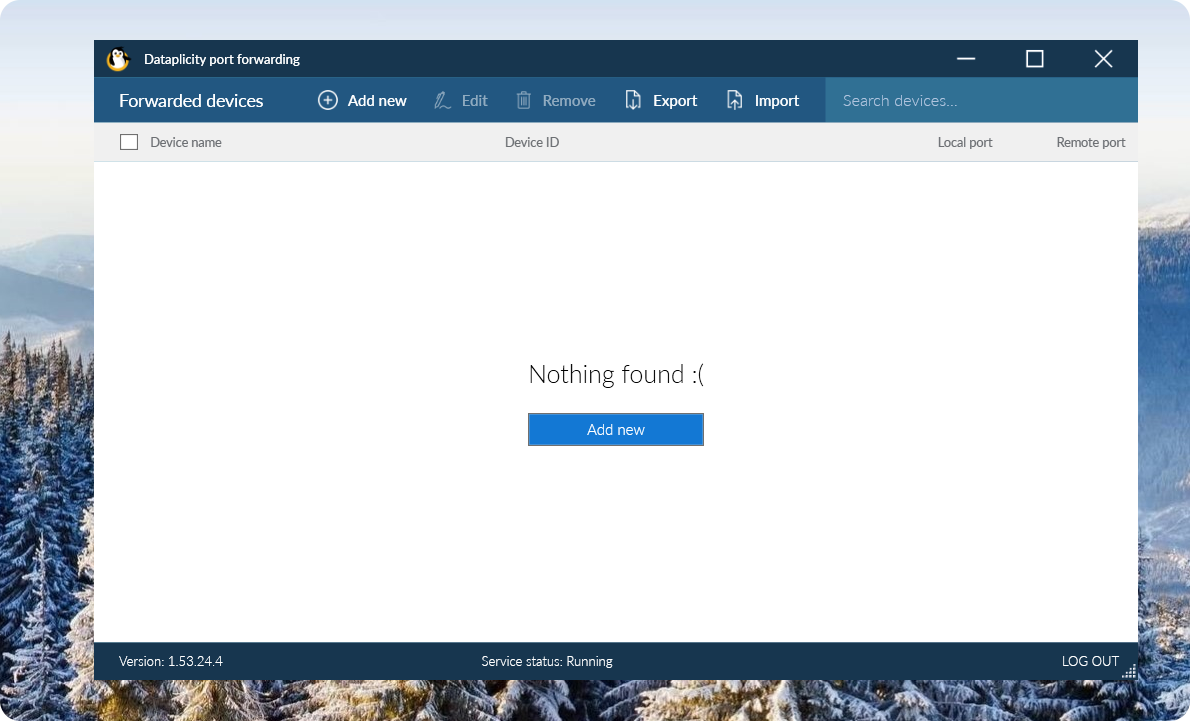The image size is (1190, 721).
Task: Click the Version: 1.53.24.4 text
Action: (x=171, y=661)
